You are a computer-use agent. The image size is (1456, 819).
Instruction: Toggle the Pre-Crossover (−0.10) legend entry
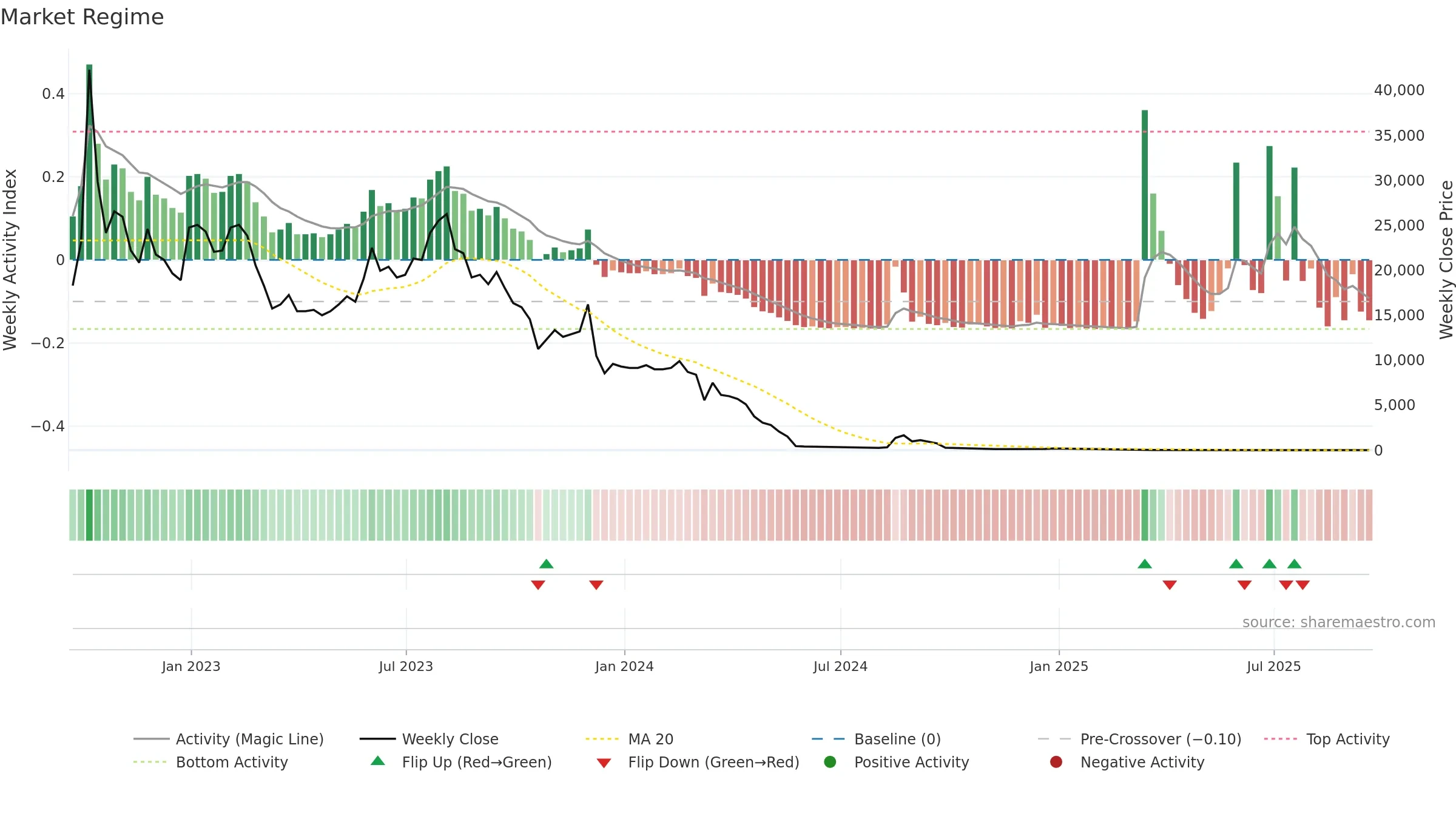1139,739
